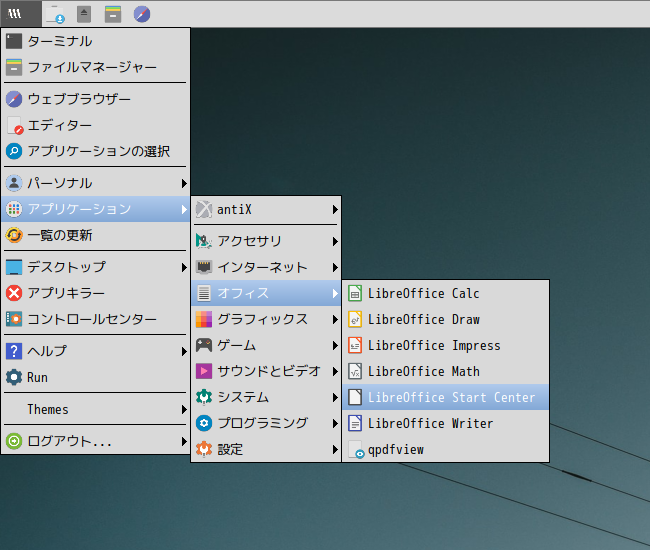Click the アクセサリ category icon
The image size is (650, 550).
(204, 241)
